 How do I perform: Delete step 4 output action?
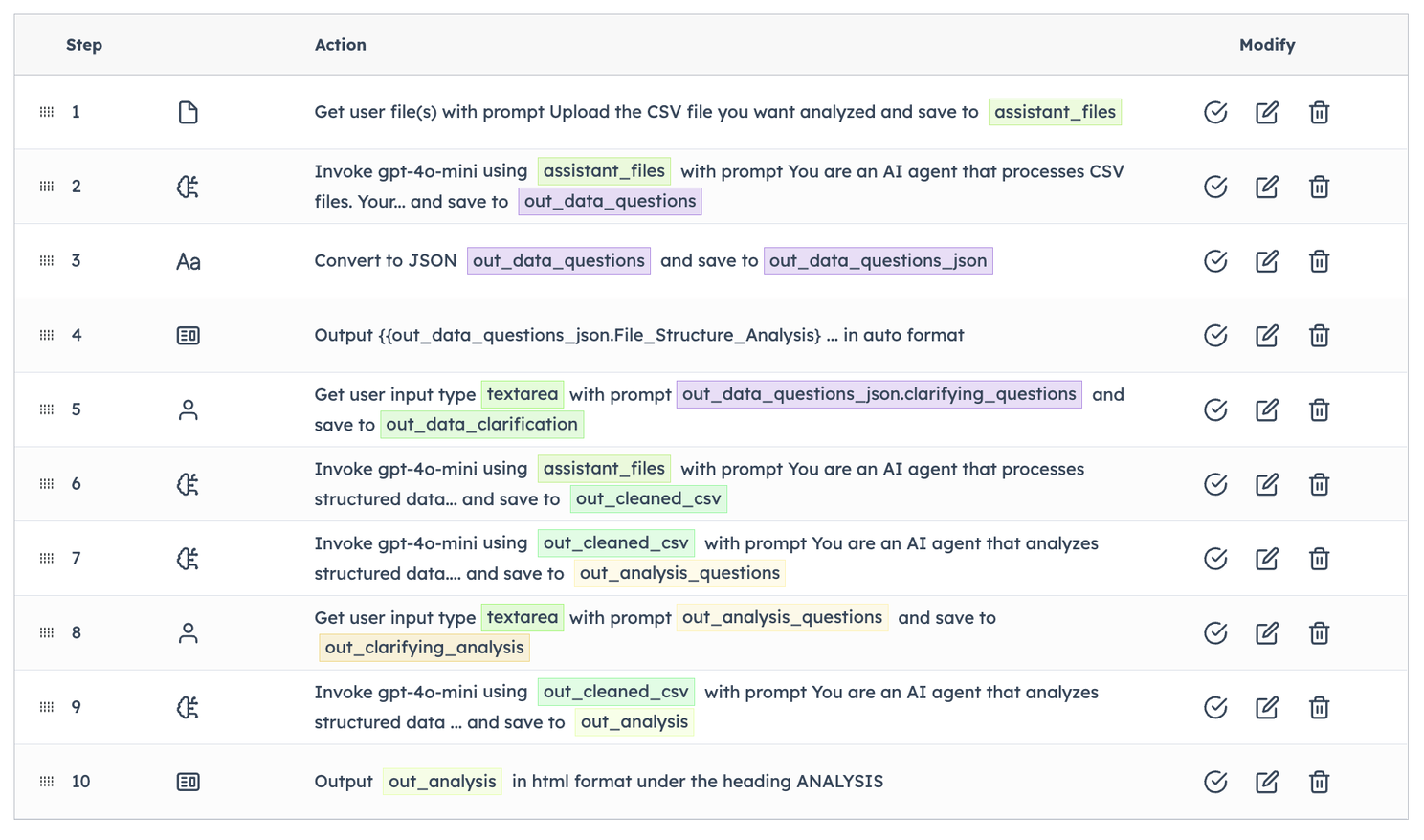[1319, 336]
